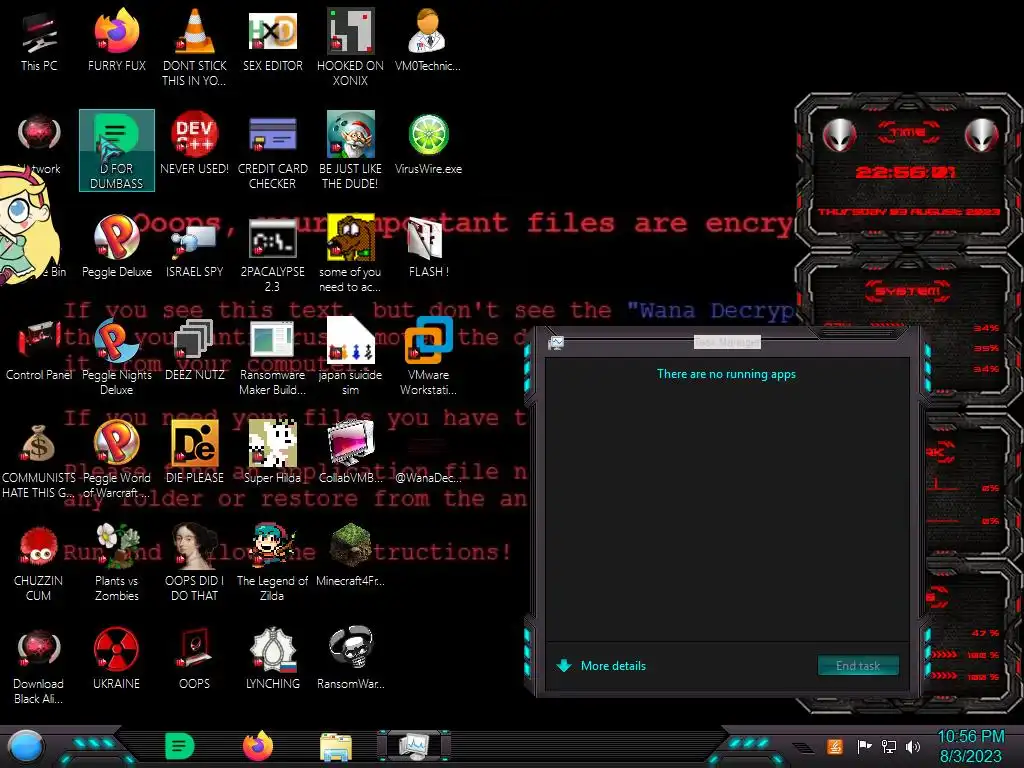Screen dimensions: 1024x768
Task: Open the money bag COMMUNISTS HATE THIS icon
Action: click(39, 459)
